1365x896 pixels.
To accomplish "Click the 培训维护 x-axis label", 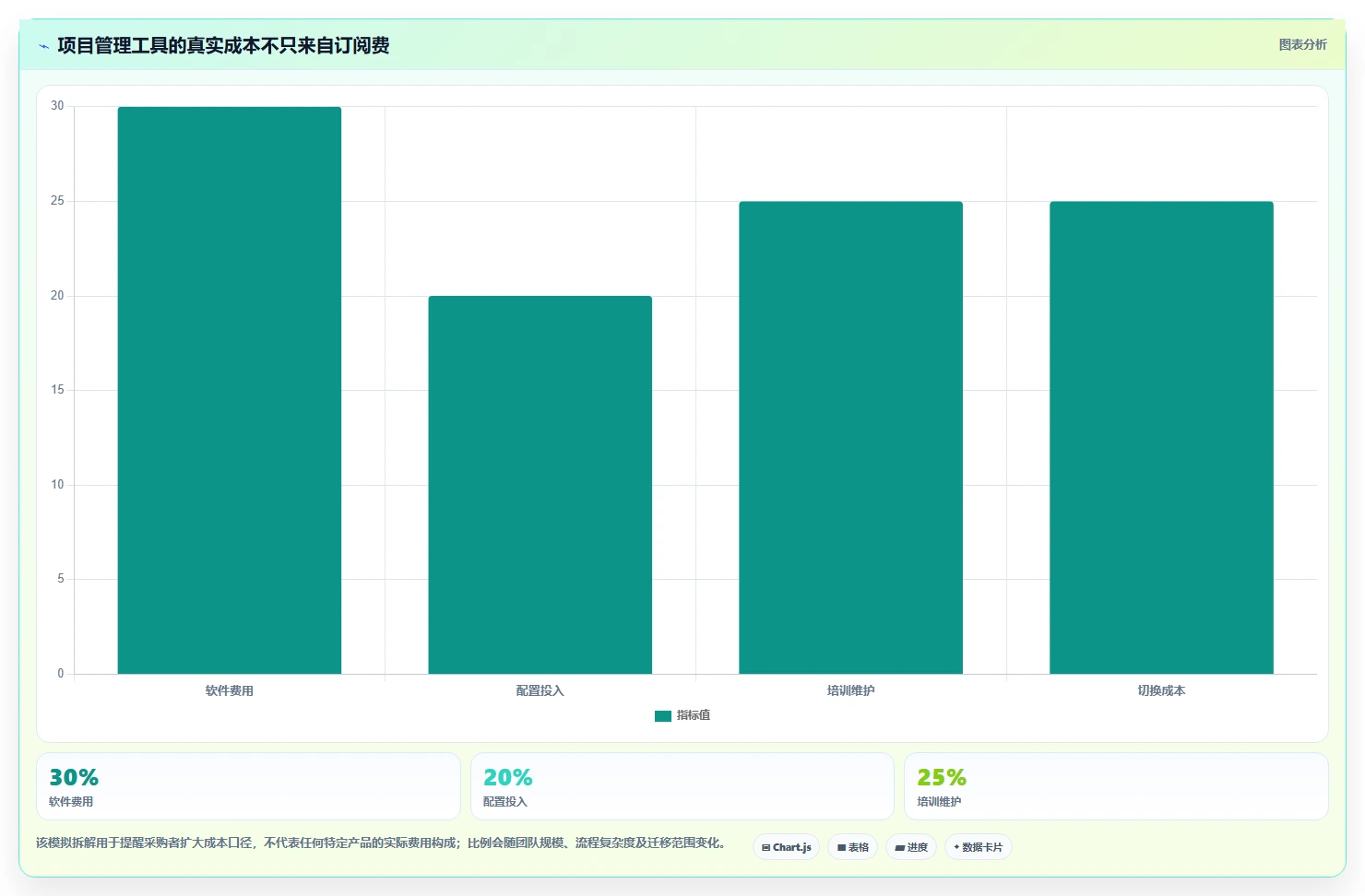I will pos(850,690).
